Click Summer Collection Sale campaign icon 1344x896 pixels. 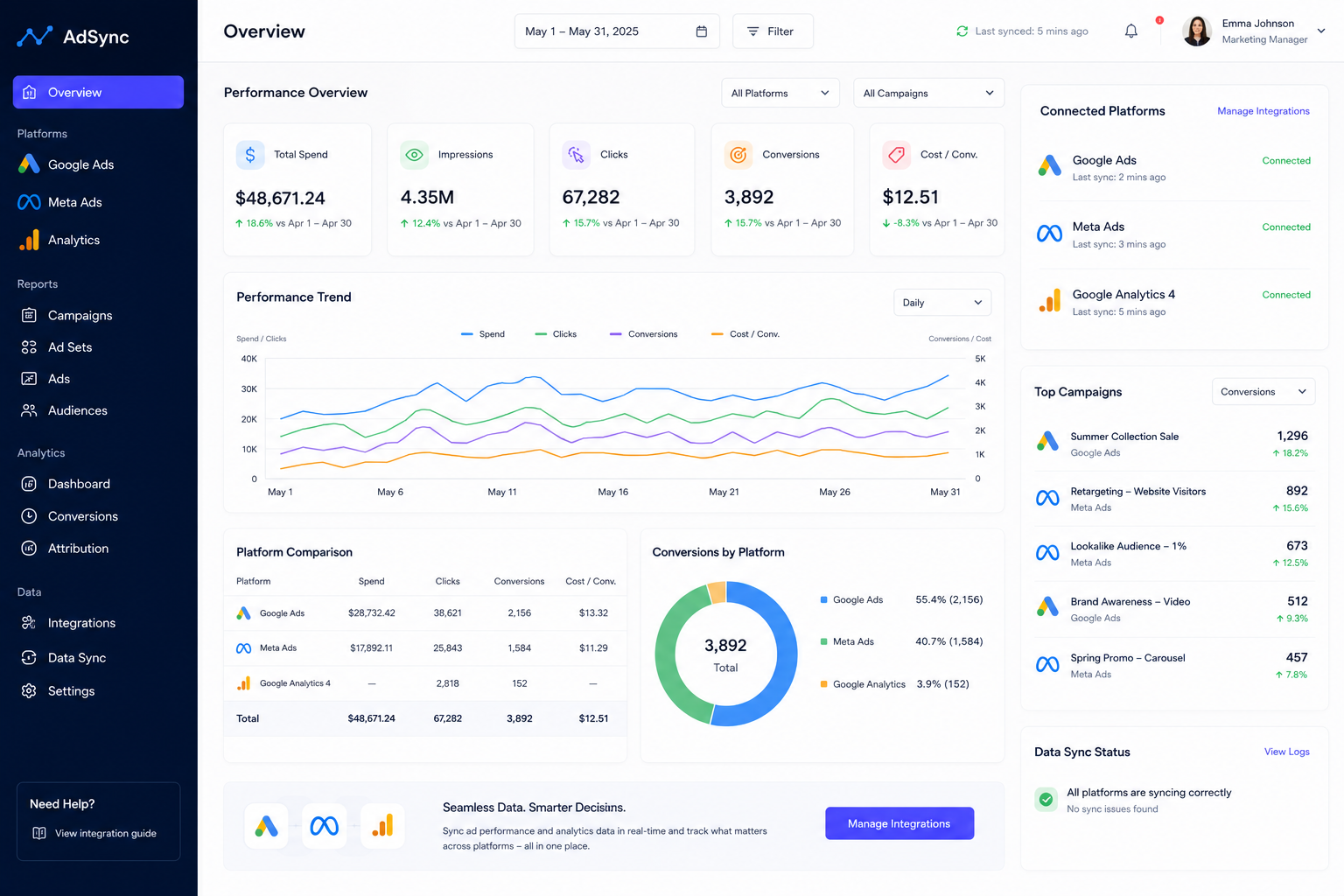click(1047, 442)
